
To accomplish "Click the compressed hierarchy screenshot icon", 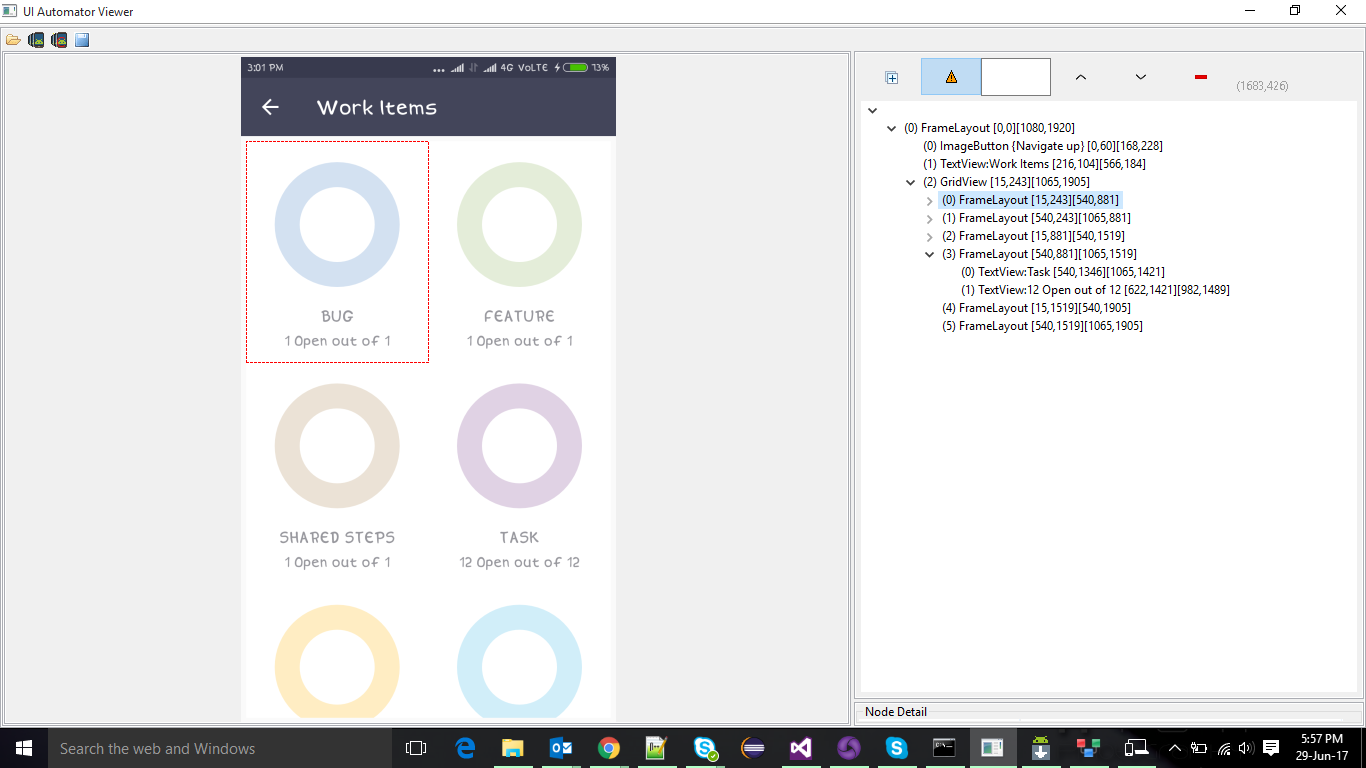I will pyautogui.click(x=59, y=40).
